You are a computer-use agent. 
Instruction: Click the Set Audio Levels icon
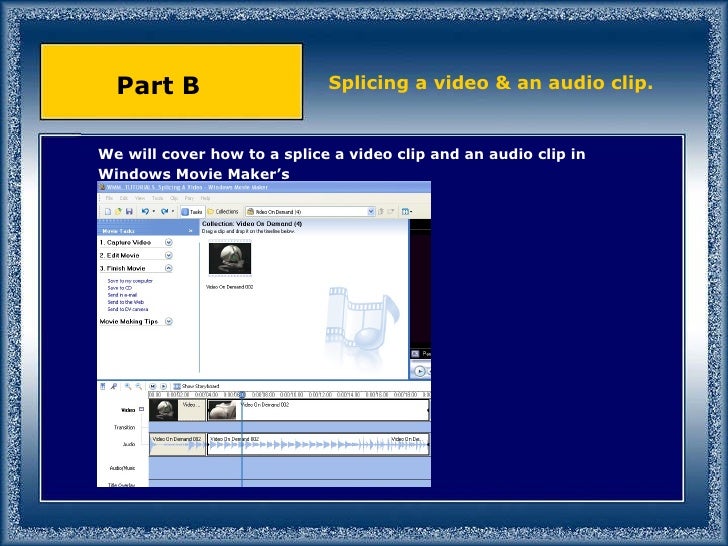point(103,386)
